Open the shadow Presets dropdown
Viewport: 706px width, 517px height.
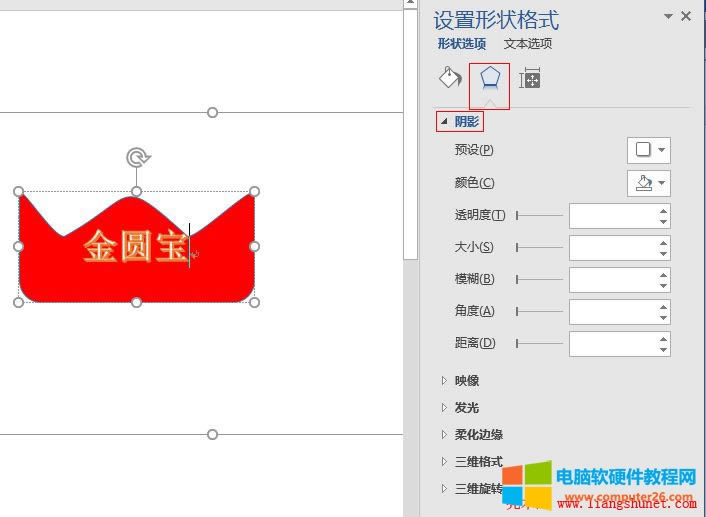pos(648,150)
